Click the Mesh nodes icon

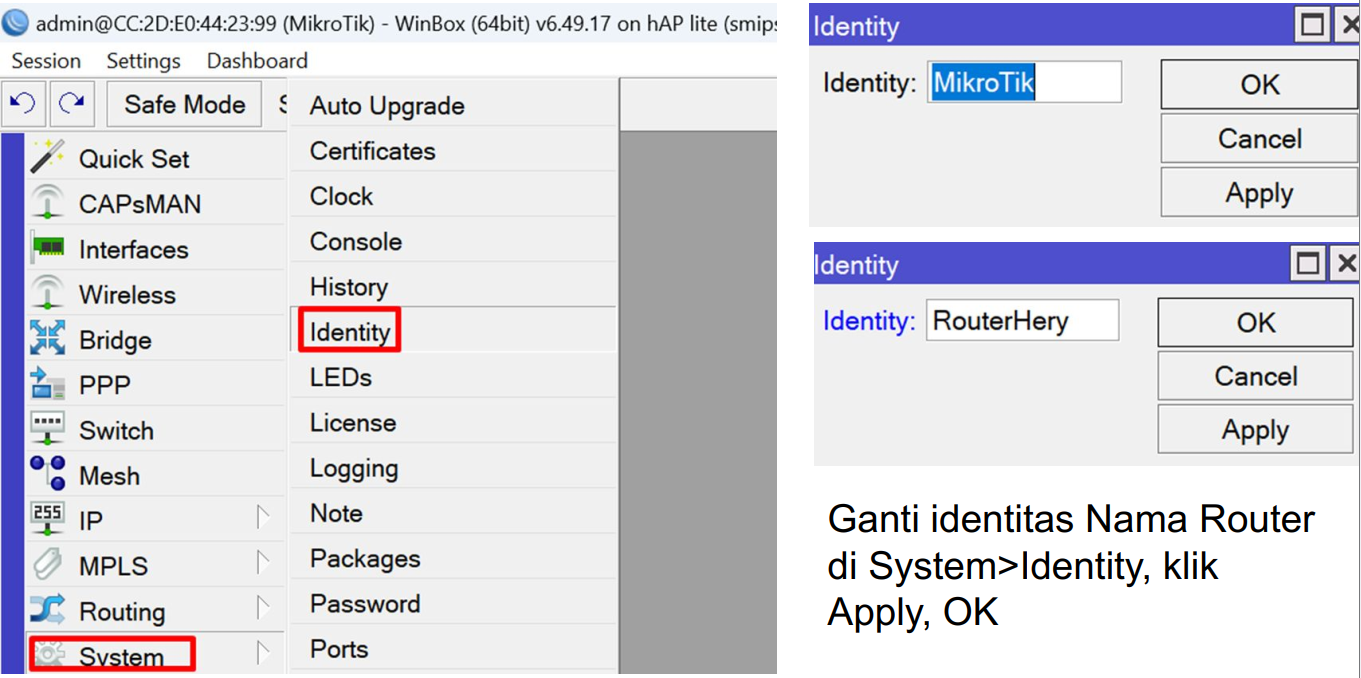pos(47,474)
